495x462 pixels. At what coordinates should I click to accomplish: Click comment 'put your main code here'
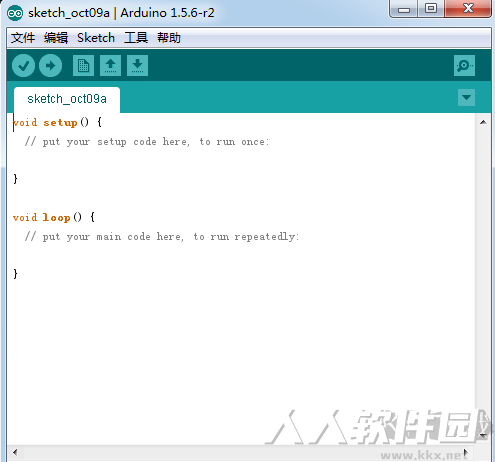[x=112, y=237]
